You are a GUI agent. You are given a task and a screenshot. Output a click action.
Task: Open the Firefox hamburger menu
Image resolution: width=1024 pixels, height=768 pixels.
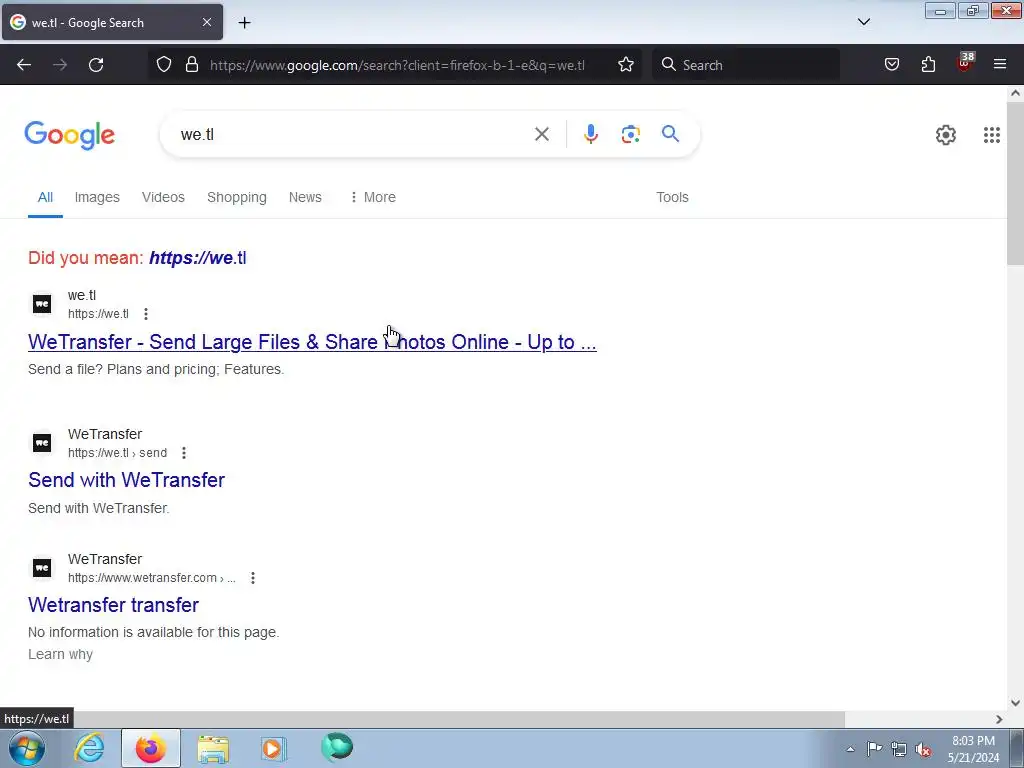click(1000, 64)
